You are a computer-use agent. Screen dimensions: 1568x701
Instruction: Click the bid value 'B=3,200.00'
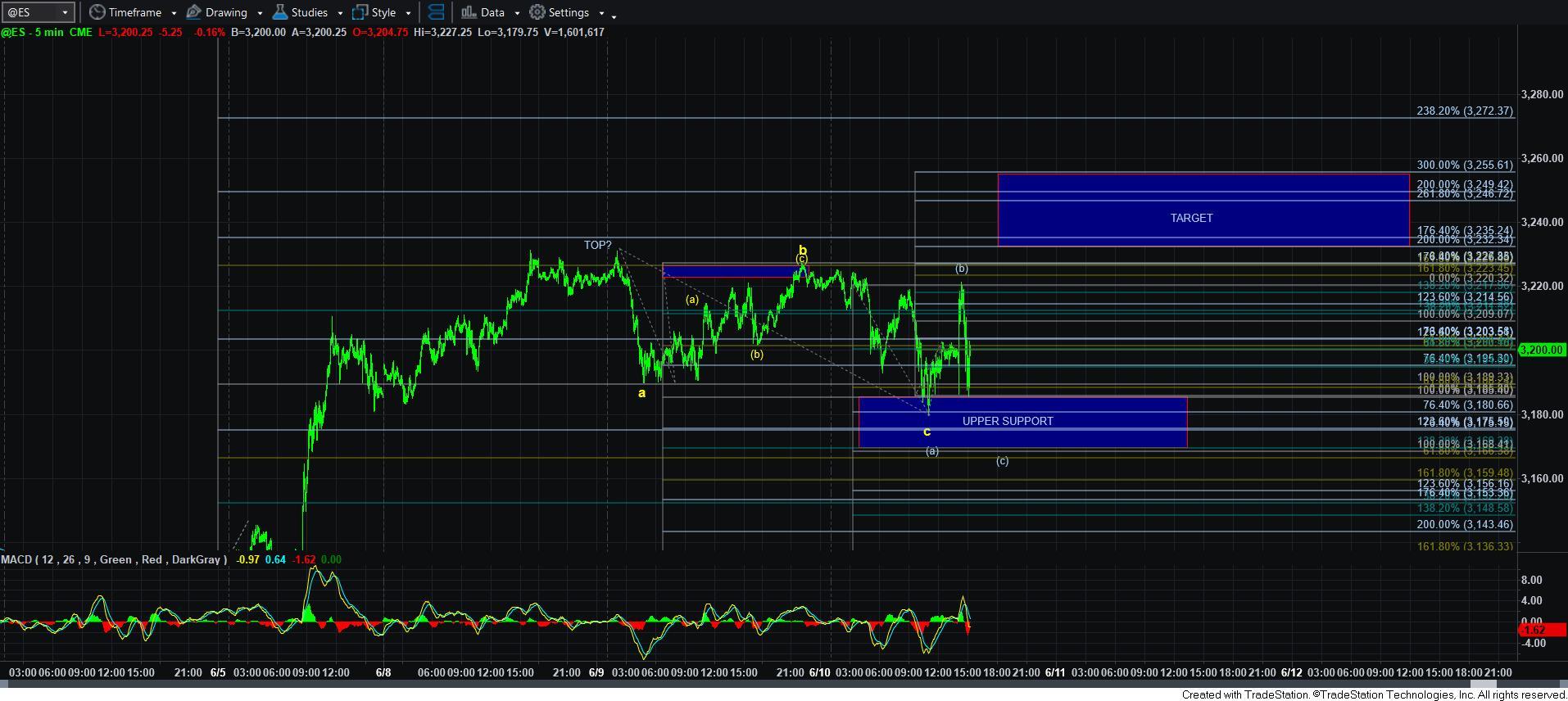tap(258, 32)
